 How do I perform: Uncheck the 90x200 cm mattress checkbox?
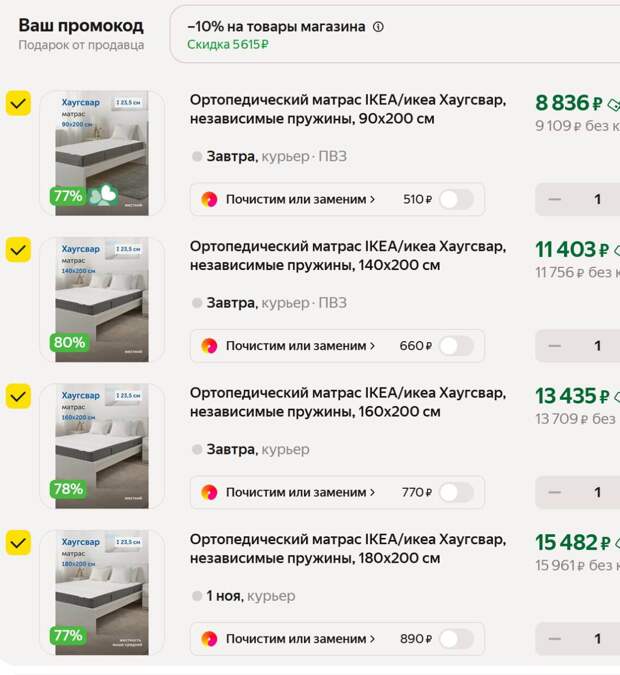pos(18,103)
